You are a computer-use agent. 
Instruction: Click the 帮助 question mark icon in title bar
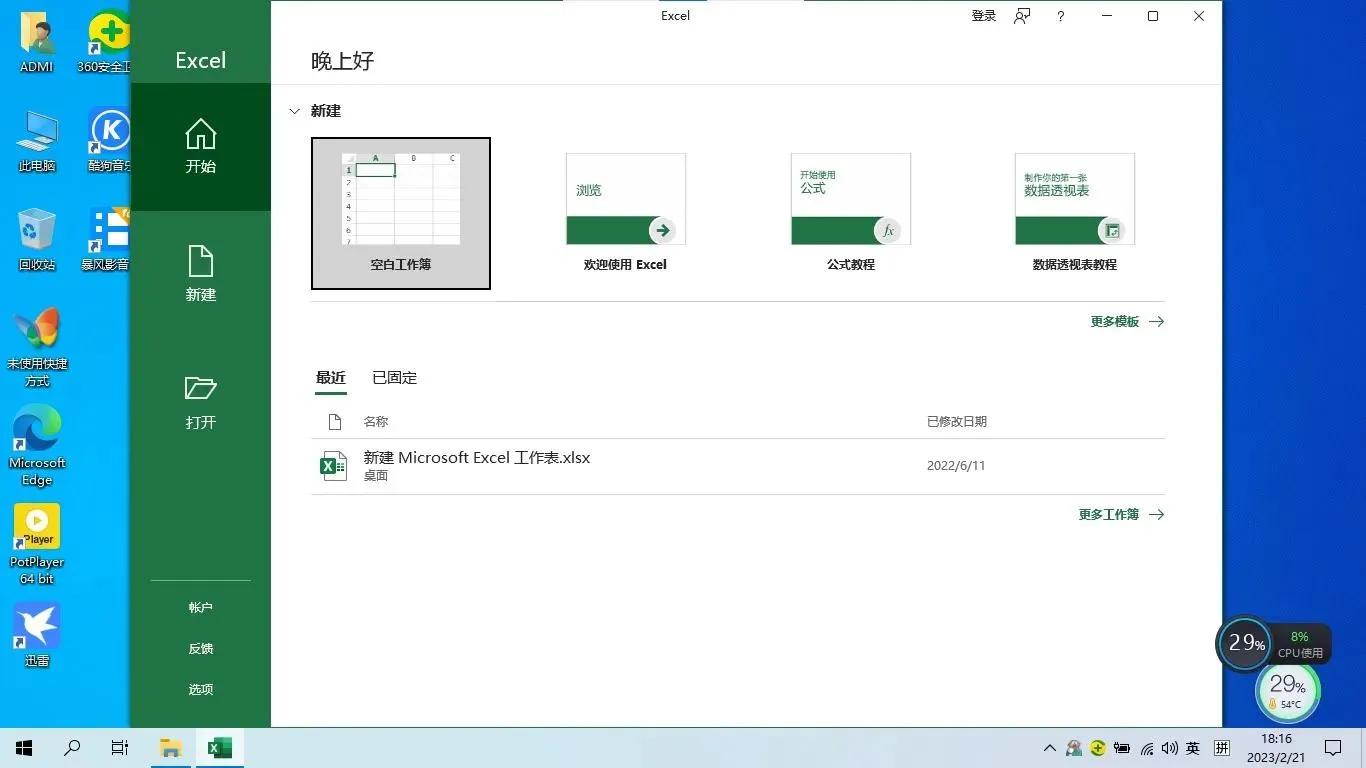pyautogui.click(x=1060, y=16)
